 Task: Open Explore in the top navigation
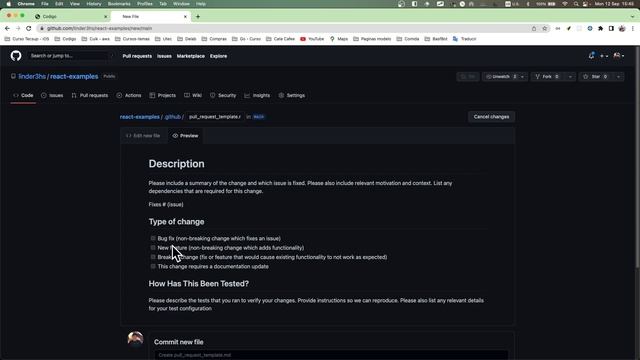(x=218, y=56)
